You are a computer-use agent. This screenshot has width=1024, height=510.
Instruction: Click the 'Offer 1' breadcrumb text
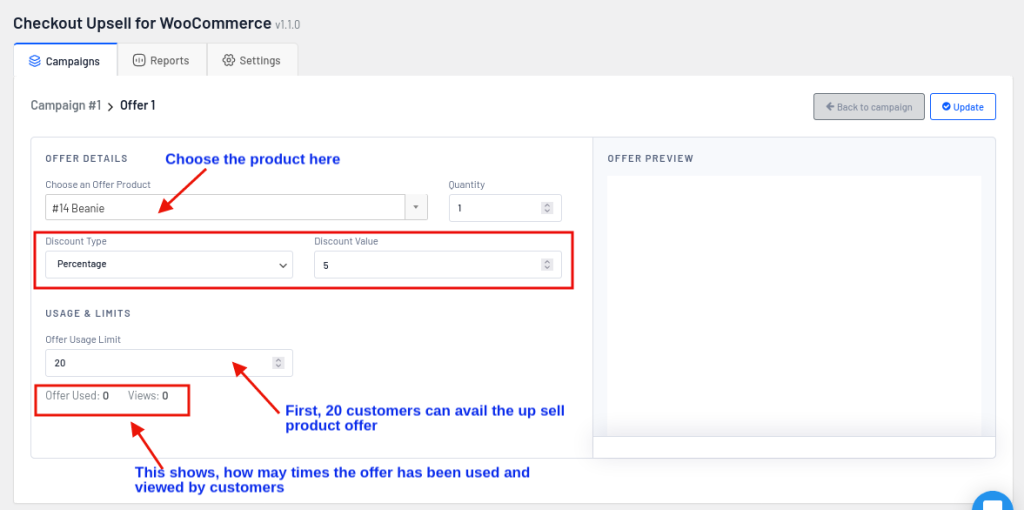point(138,105)
